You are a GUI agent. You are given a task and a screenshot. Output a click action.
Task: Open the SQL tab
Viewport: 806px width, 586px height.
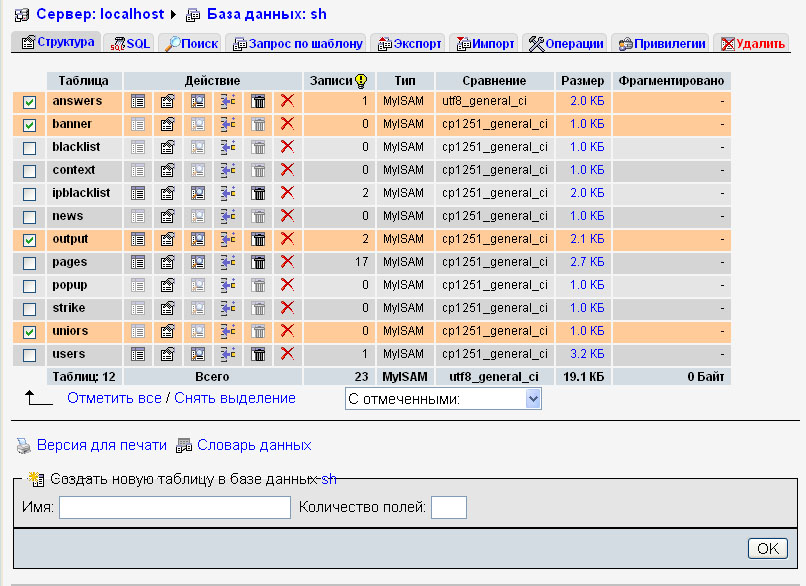tap(130, 44)
